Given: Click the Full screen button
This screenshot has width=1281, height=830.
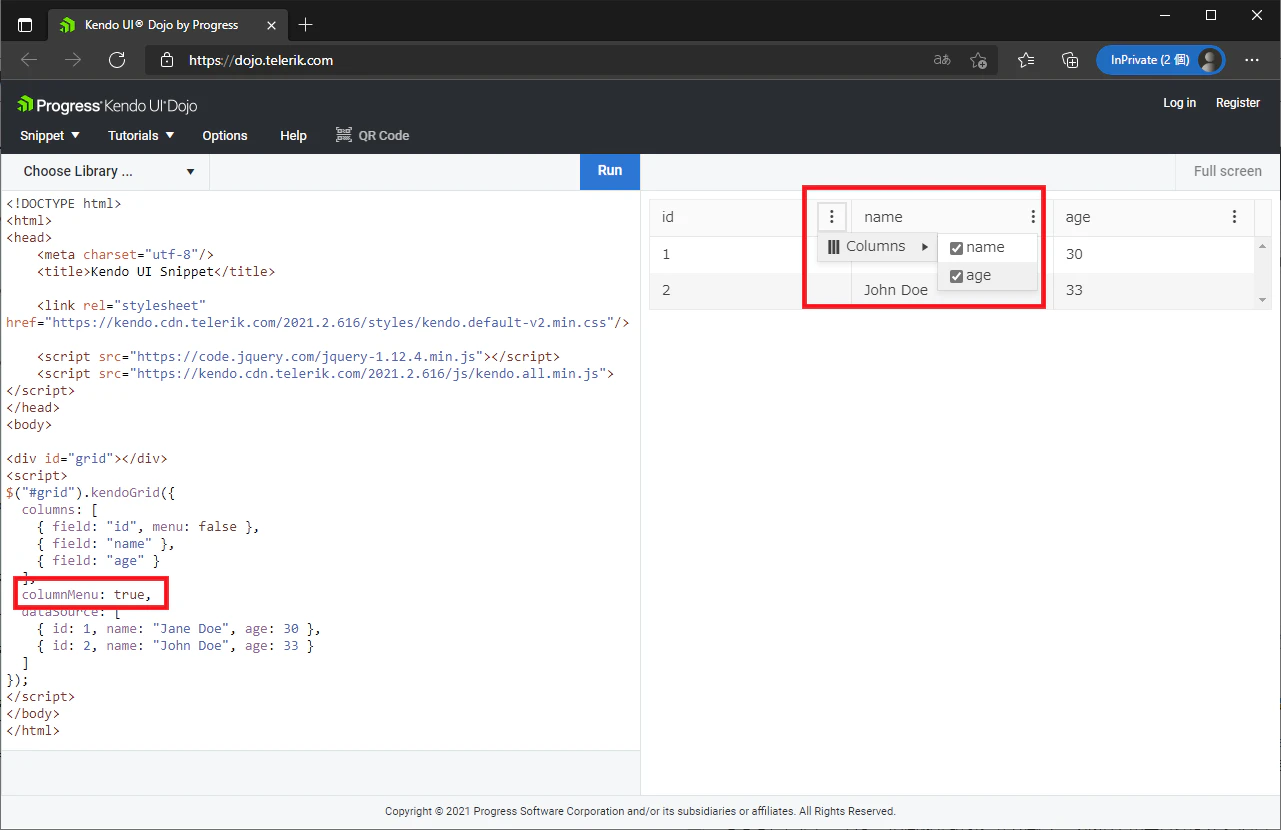Looking at the screenshot, I should click(x=1228, y=171).
